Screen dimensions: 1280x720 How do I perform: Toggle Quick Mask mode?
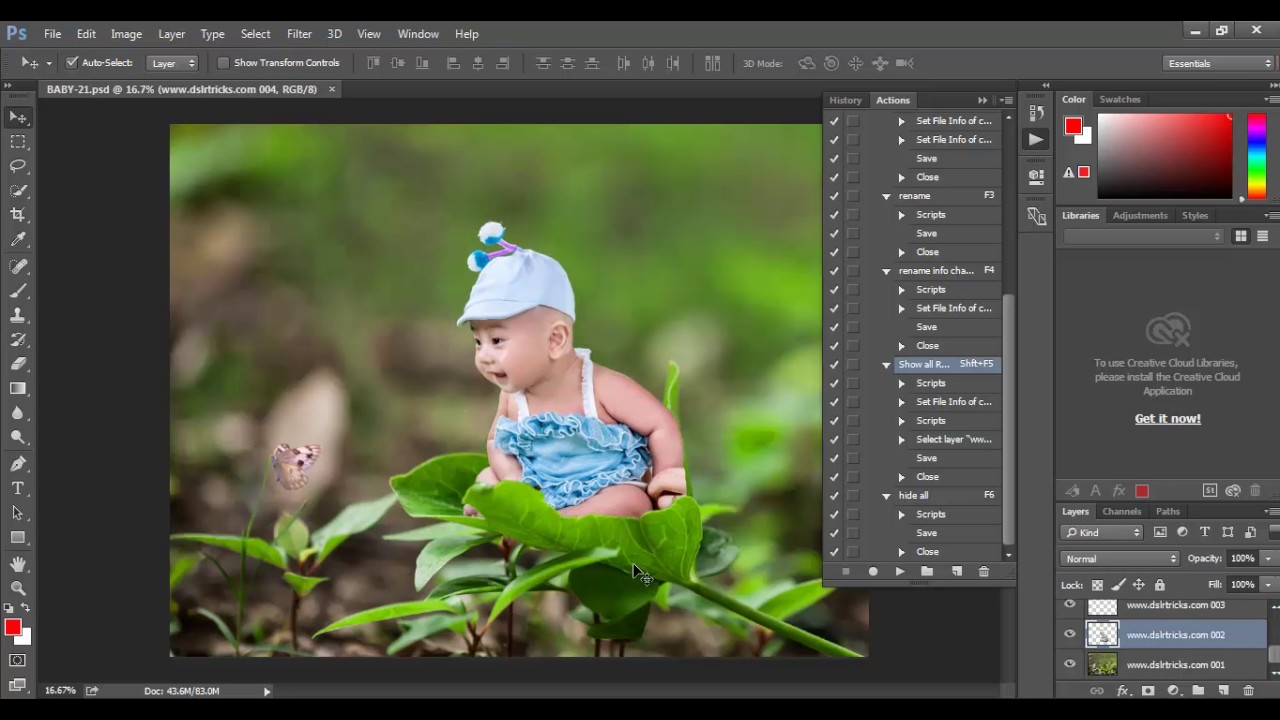tap(18, 661)
